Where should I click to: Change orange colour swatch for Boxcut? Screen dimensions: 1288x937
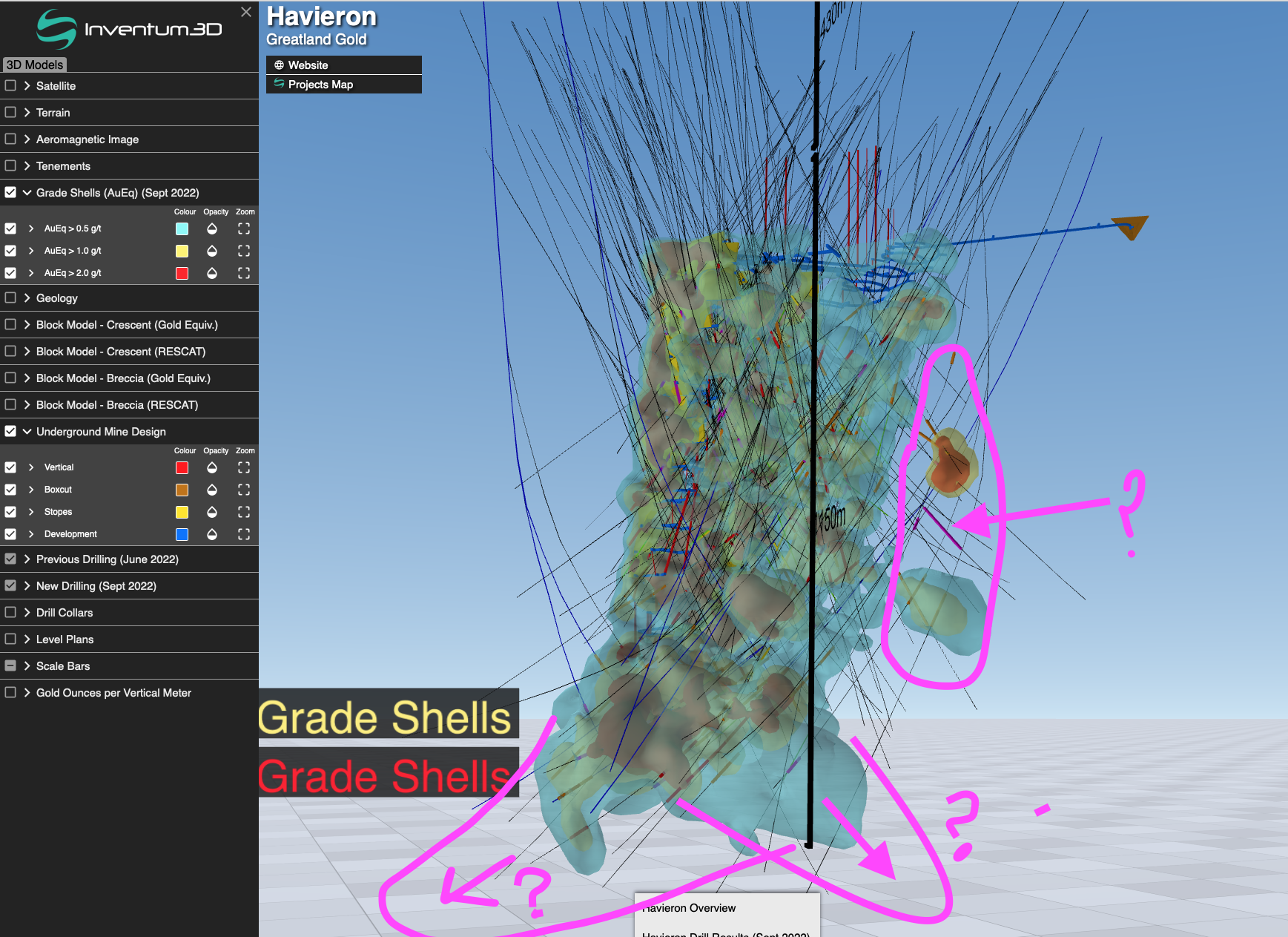pyautogui.click(x=182, y=490)
